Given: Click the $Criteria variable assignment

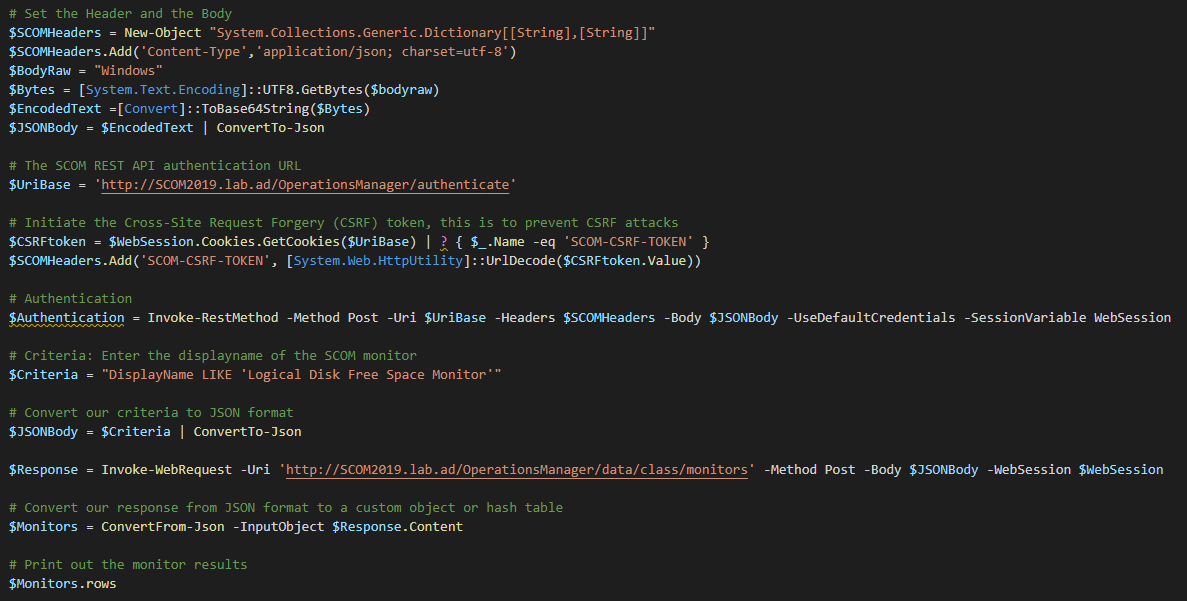Looking at the screenshot, I should tap(43, 375).
